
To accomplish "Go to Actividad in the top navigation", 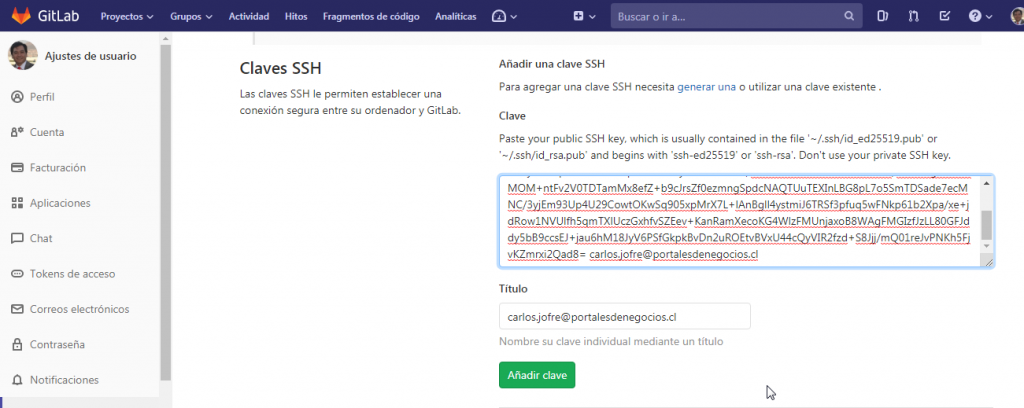I will [x=248, y=17].
